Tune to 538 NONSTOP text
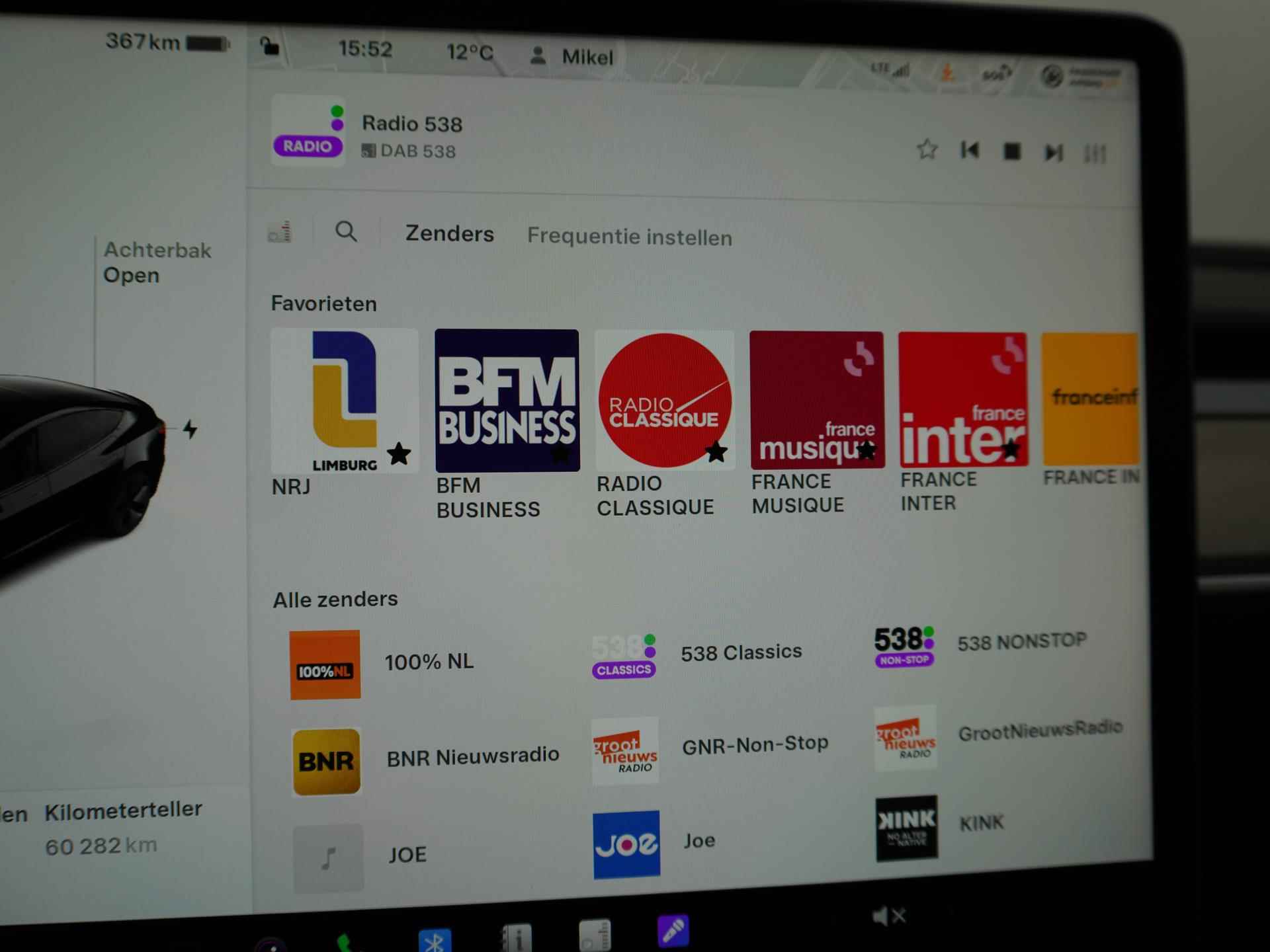Image resolution: width=1270 pixels, height=952 pixels. click(x=1022, y=642)
